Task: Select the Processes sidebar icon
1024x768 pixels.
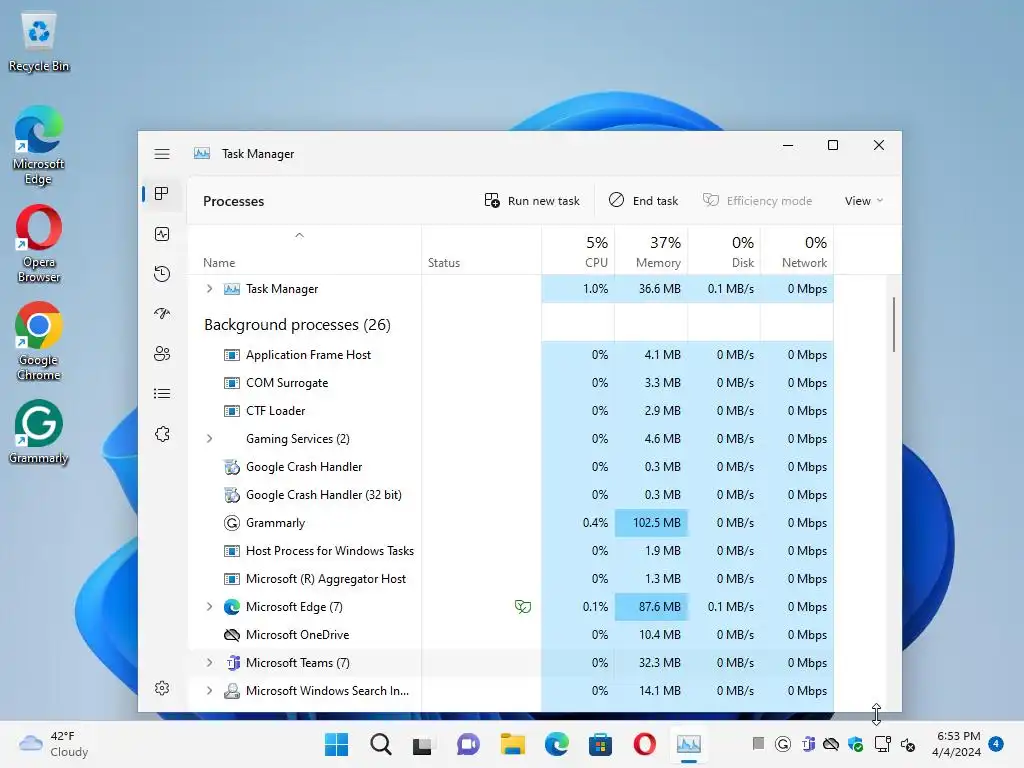Action: [x=162, y=194]
